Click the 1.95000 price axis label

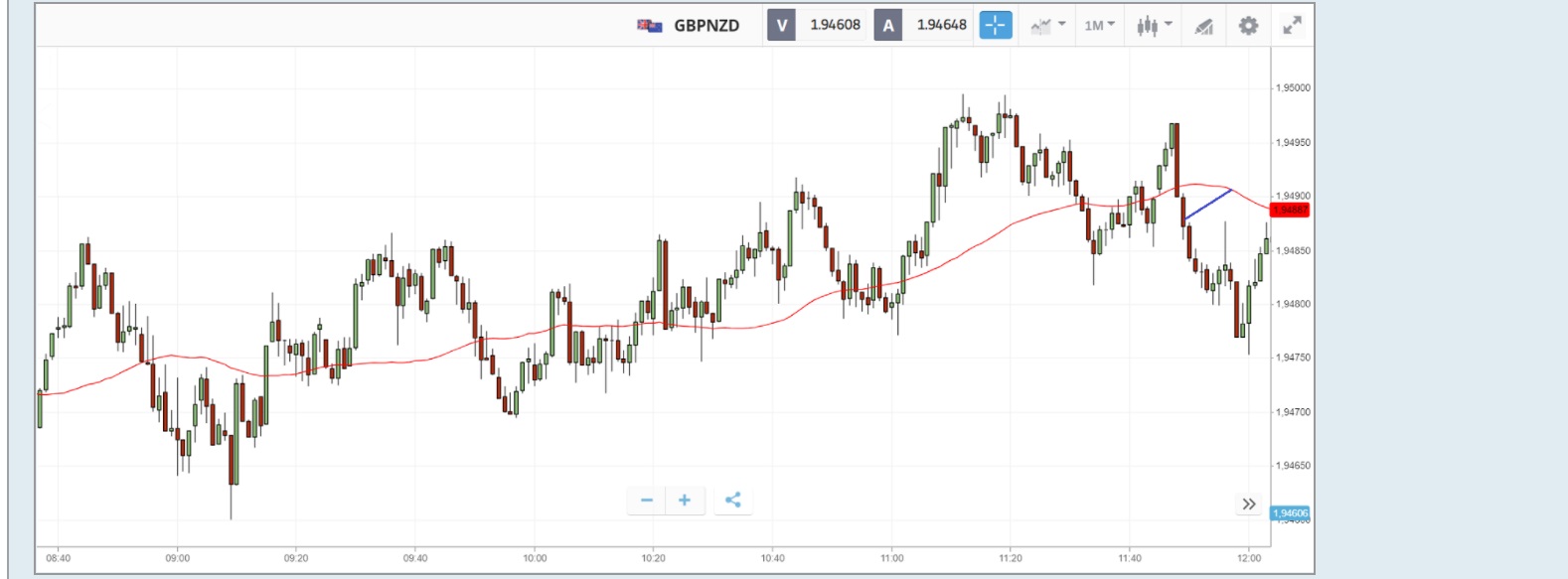click(1293, 88)
